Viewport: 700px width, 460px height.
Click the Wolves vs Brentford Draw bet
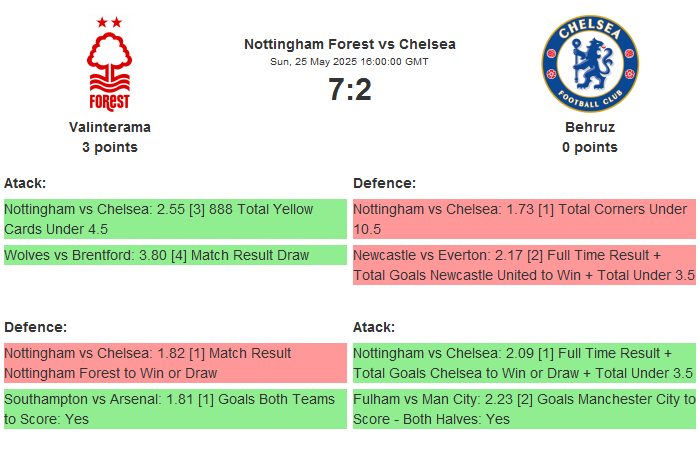coord(175,256)
